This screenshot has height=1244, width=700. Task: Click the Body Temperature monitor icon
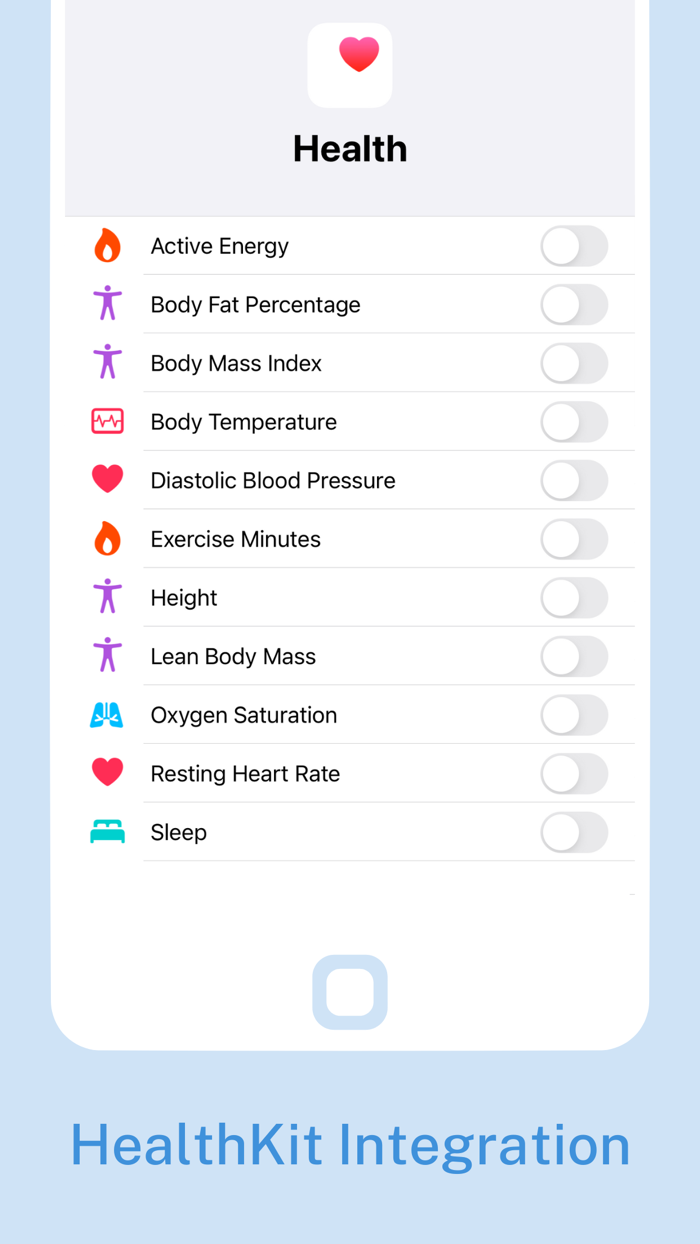(107, 421)
